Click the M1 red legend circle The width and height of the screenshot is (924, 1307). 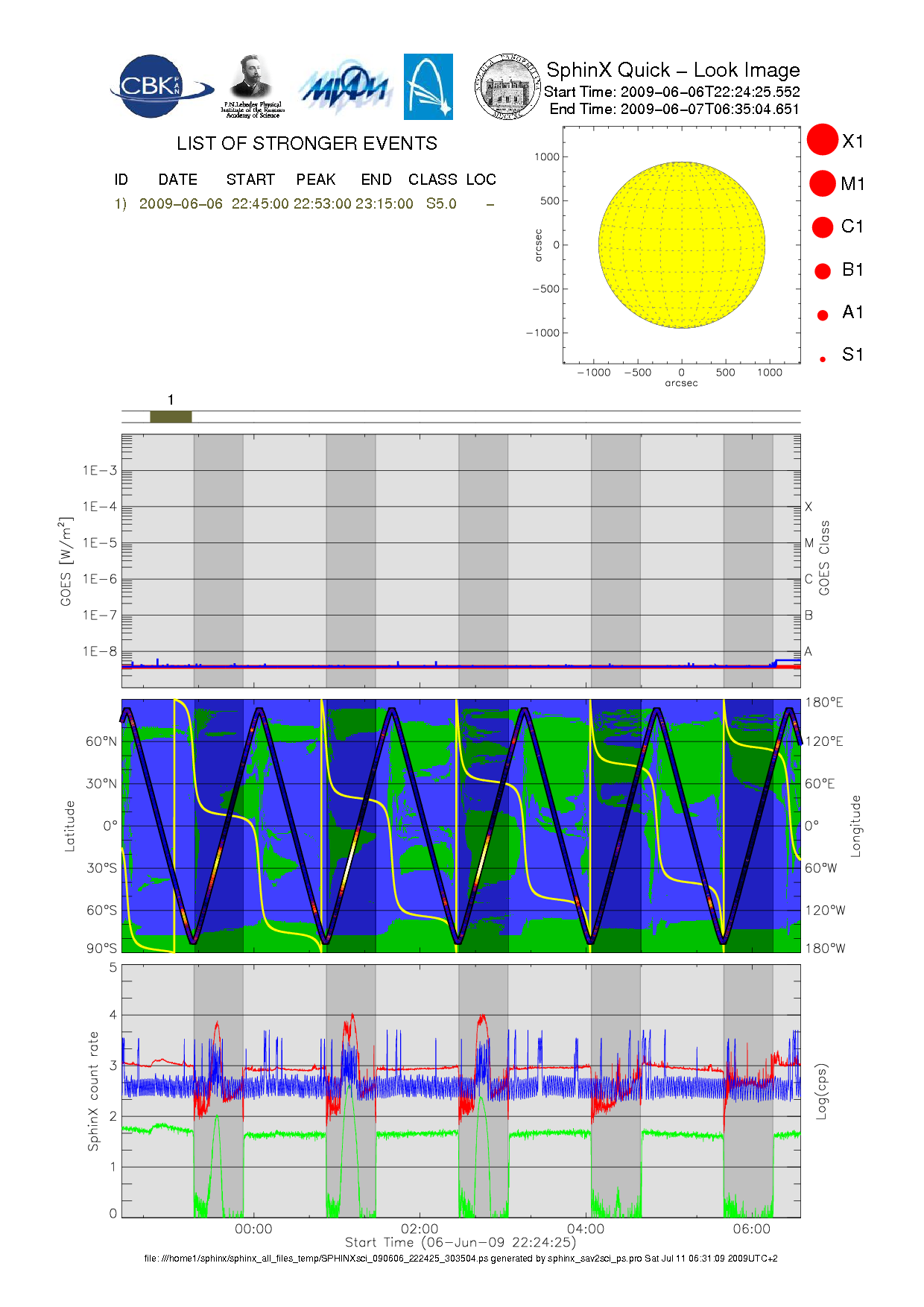(823, 183)
